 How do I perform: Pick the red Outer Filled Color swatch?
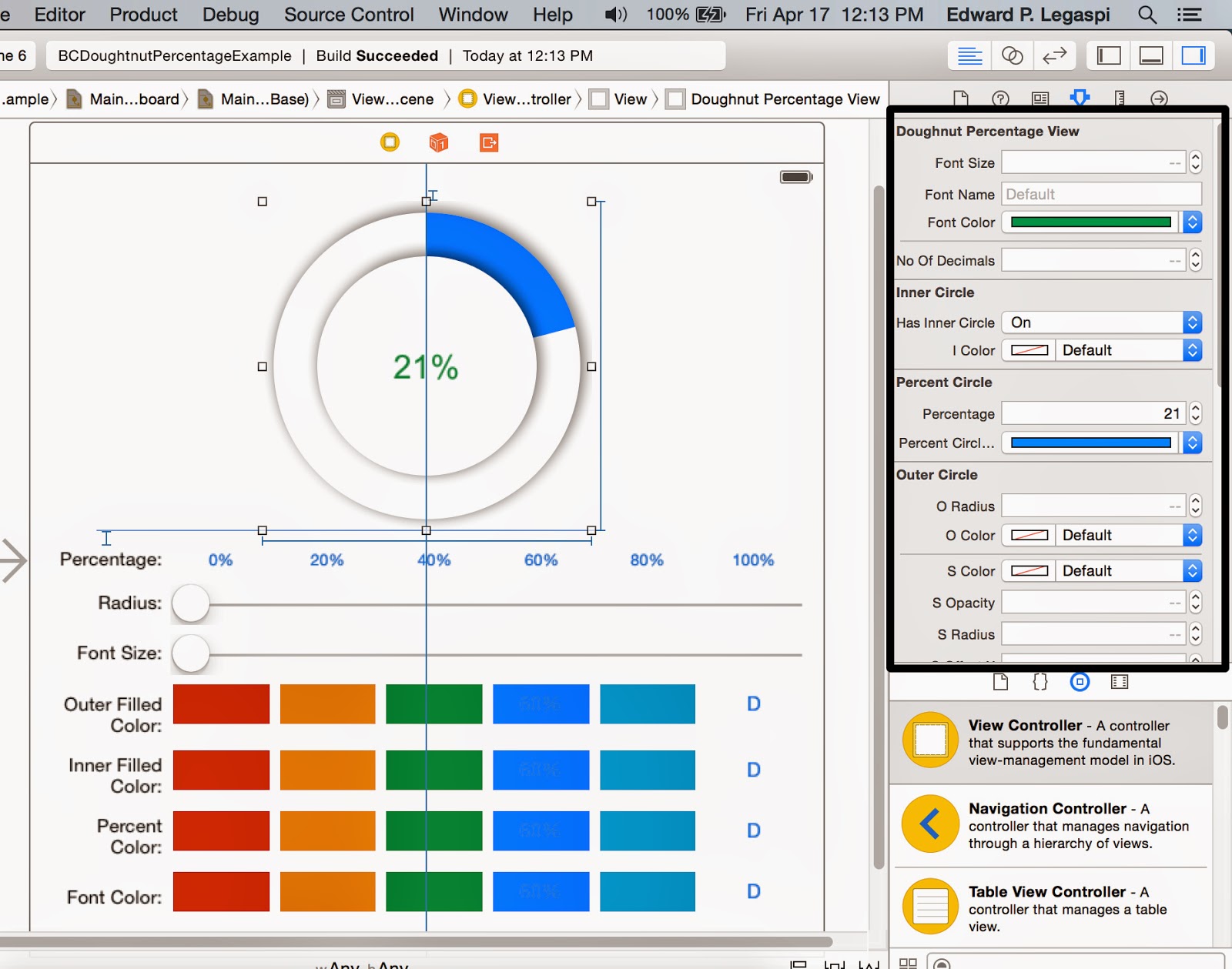221,703
